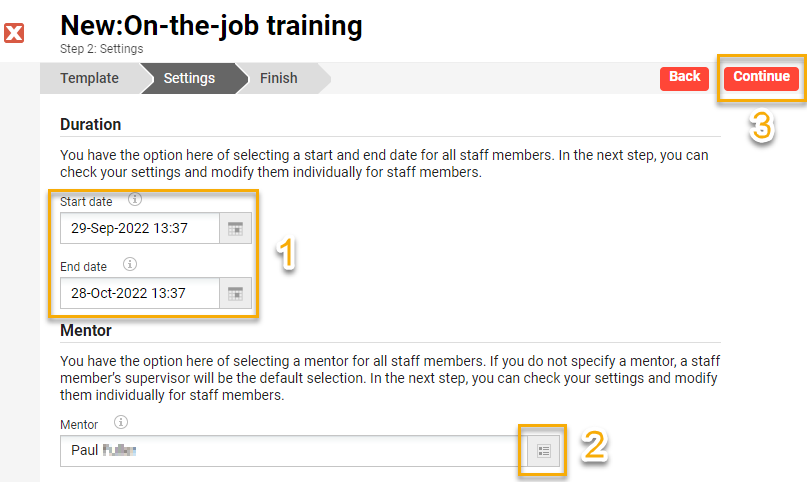Open the mentor selection list icon
The width and height of the screenshot is (807, 482).
(544, 451)
